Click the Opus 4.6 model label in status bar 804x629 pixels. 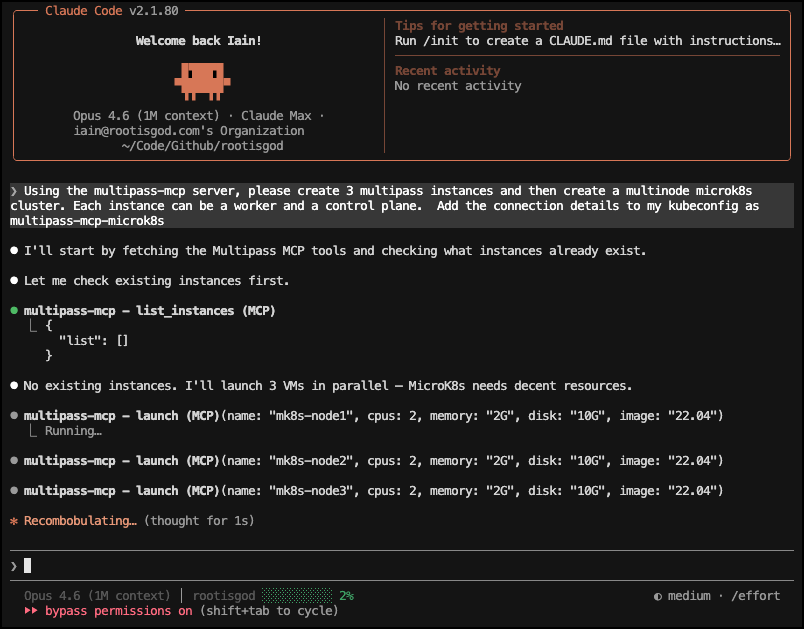(97, 596)
